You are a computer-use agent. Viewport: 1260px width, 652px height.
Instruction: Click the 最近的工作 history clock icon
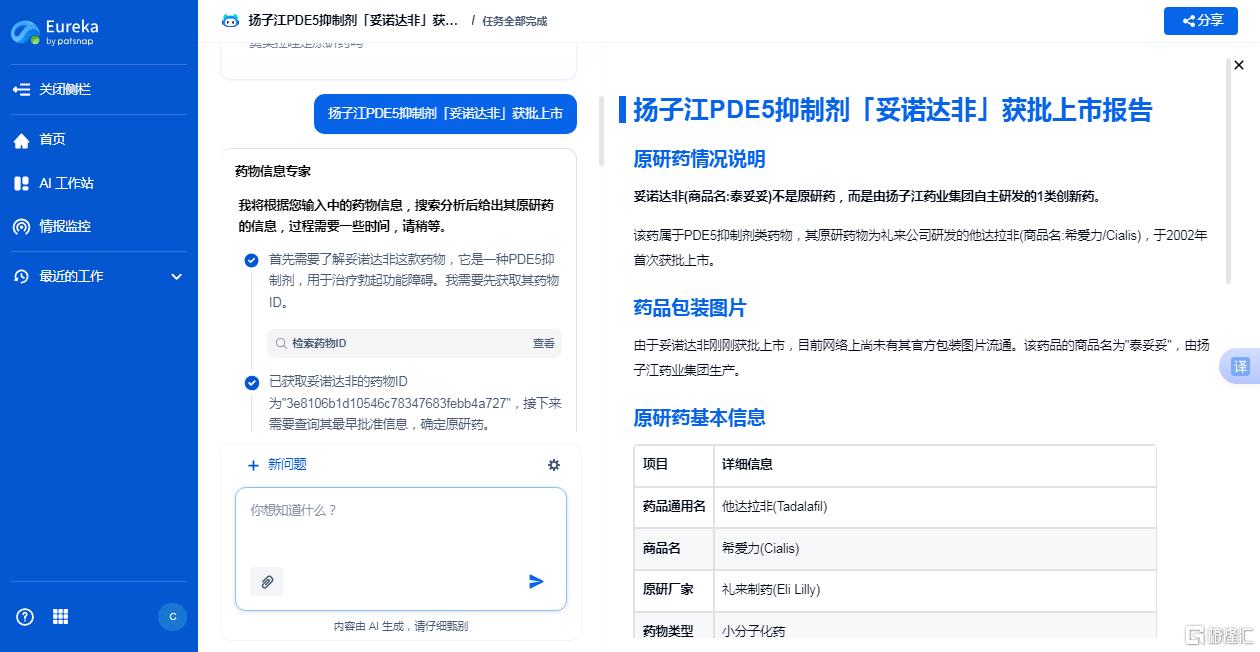point(21,276)
